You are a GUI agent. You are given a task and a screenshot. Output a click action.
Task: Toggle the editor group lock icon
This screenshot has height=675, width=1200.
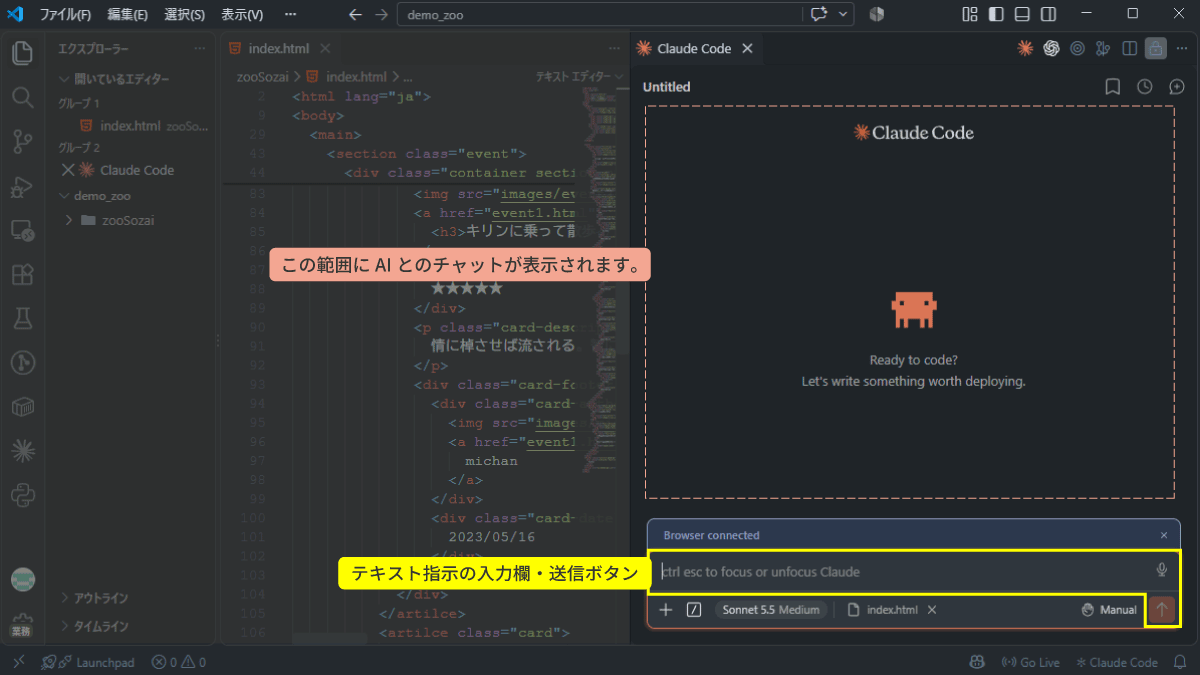(1155, 48)
